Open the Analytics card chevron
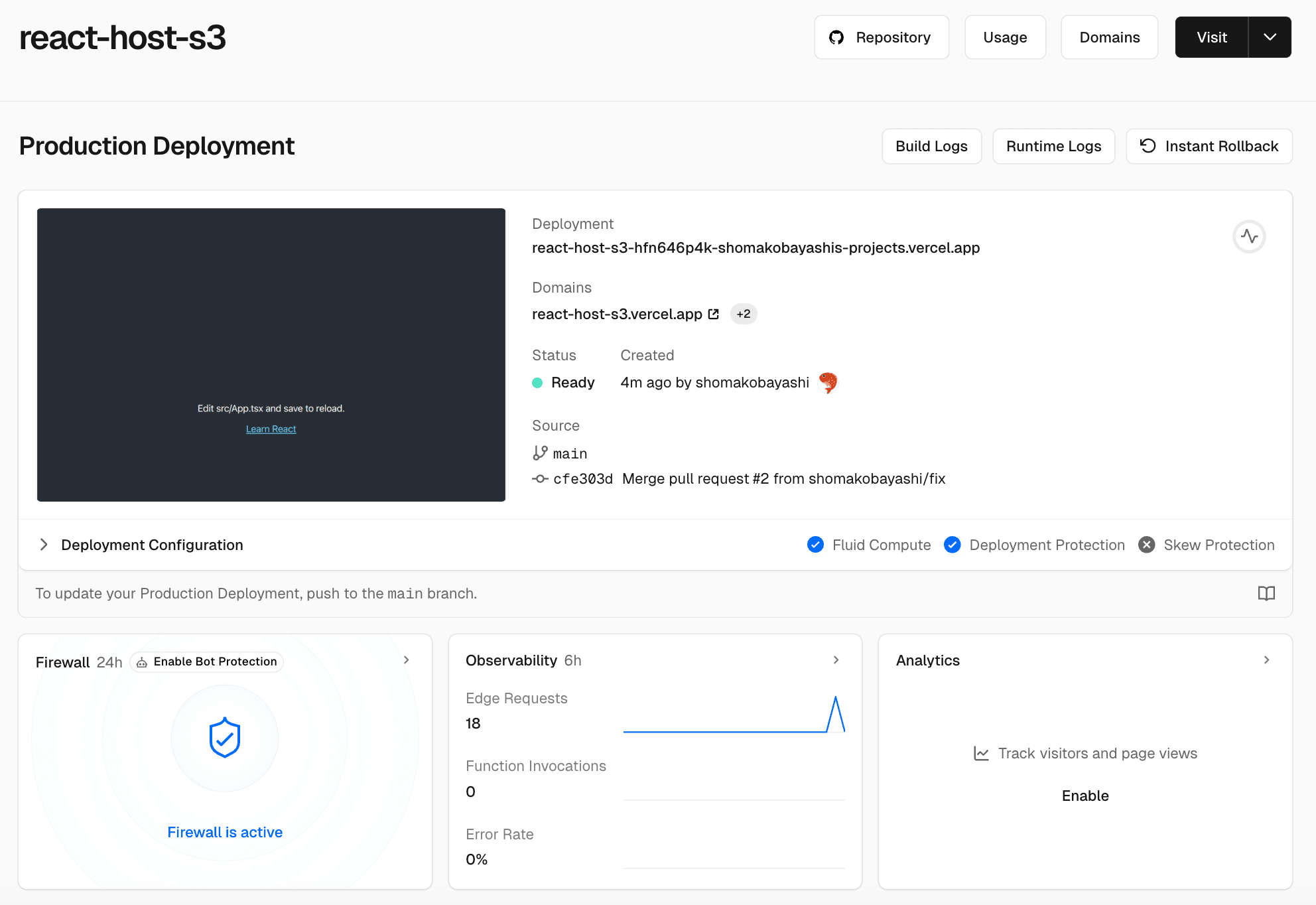This screenshot has height=905, width=1316. [1266, 660]
